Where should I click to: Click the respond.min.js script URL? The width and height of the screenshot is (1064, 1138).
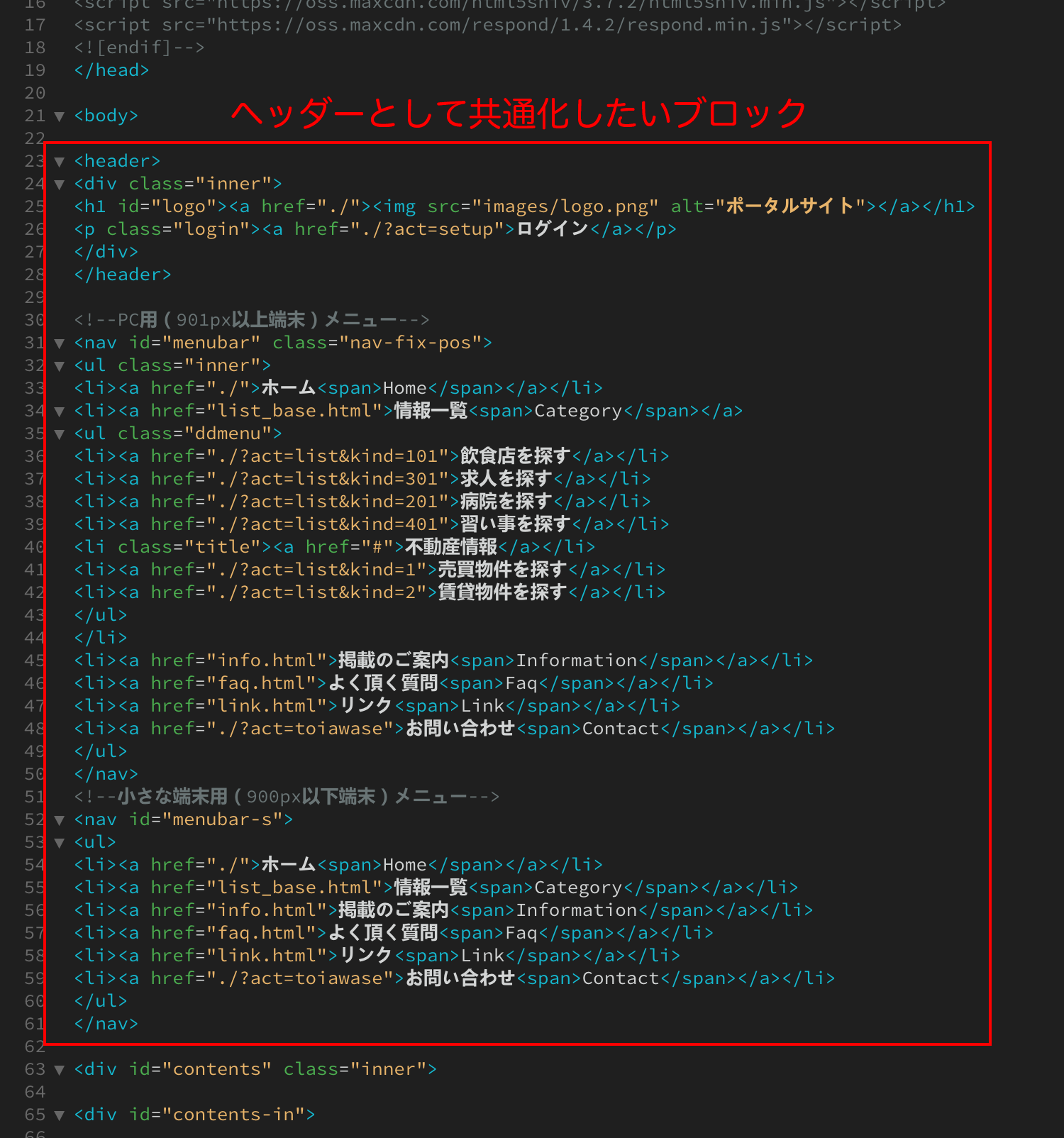click(499, 25)
